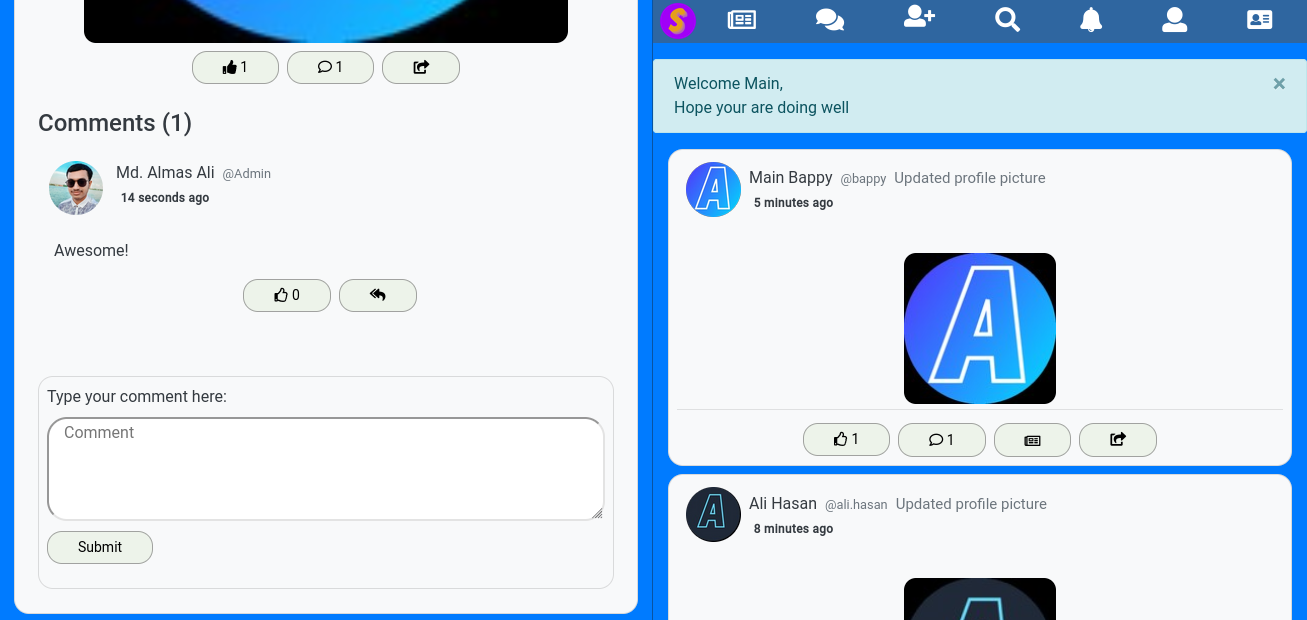Open the add friend icon in navbar

point(919,17)
